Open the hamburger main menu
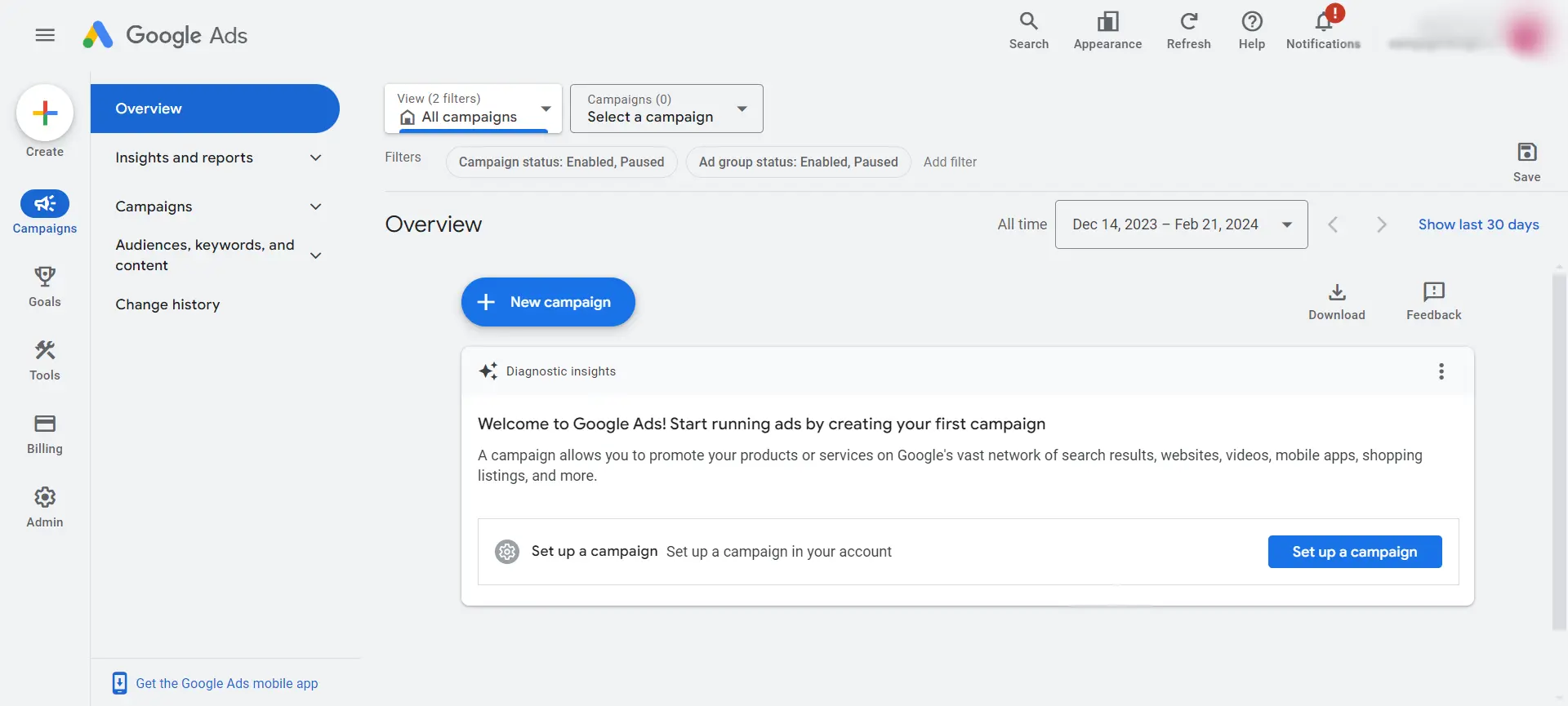This screenshot has width=1568, height=706. click(45, 35)
